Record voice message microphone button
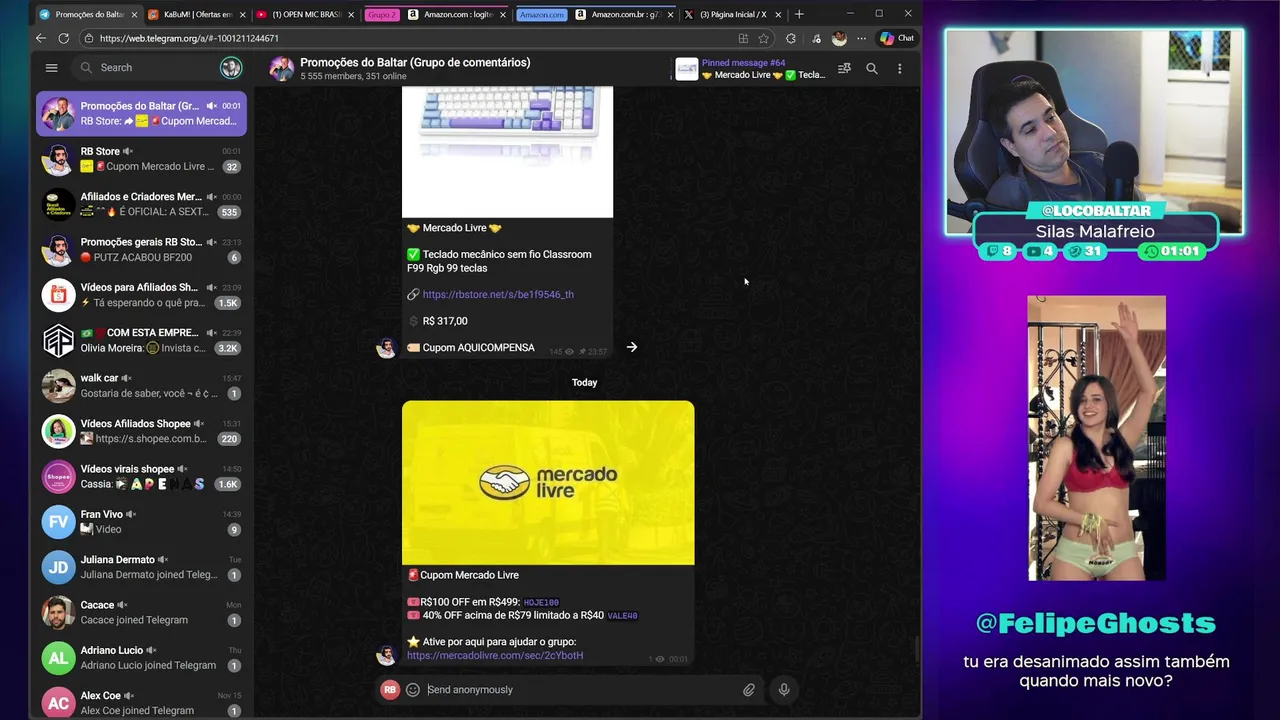 coord(784,689)
